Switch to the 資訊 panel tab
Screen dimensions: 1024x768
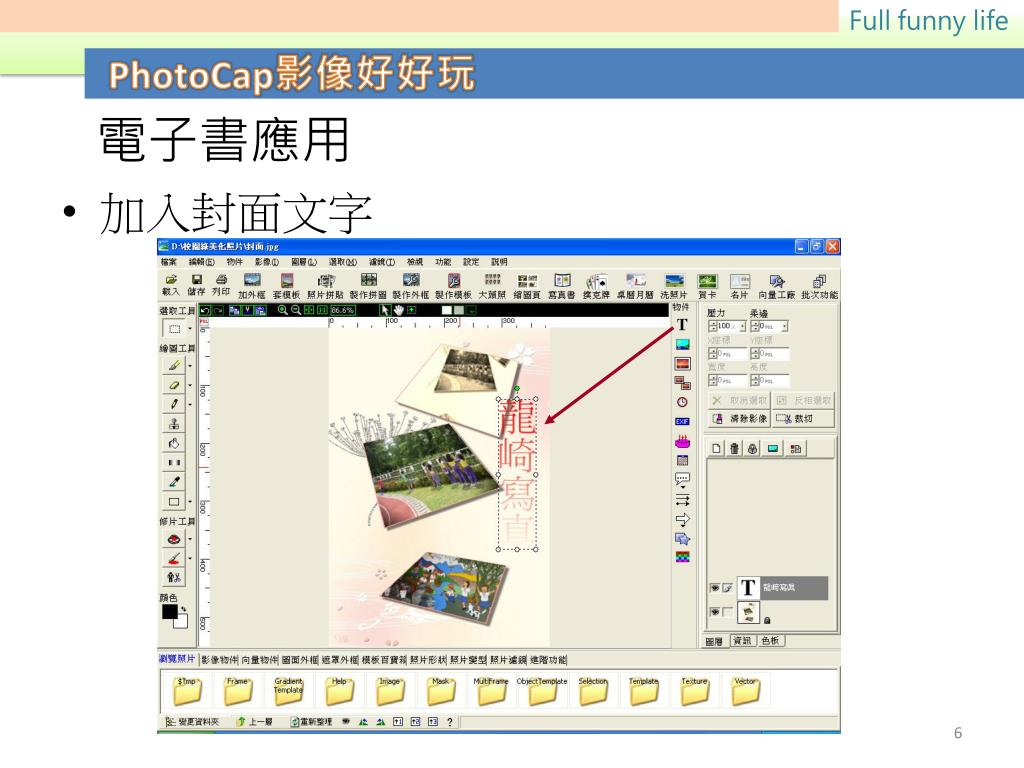743,641
